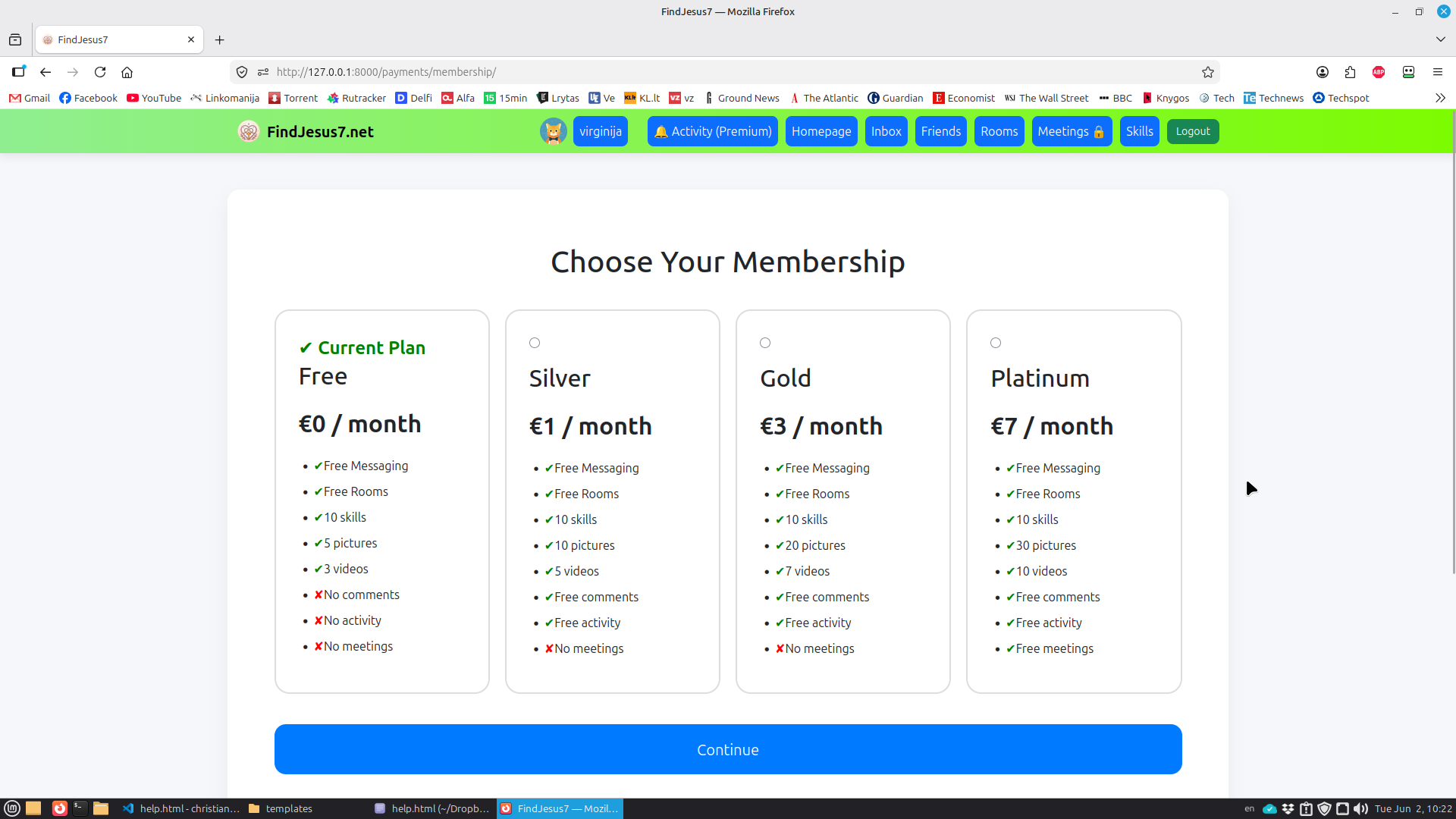Image resolution: width=1456 pixels, height=819 pixels.
Task: Click the page vertical scrollbar
Action: pos(1453,341)
